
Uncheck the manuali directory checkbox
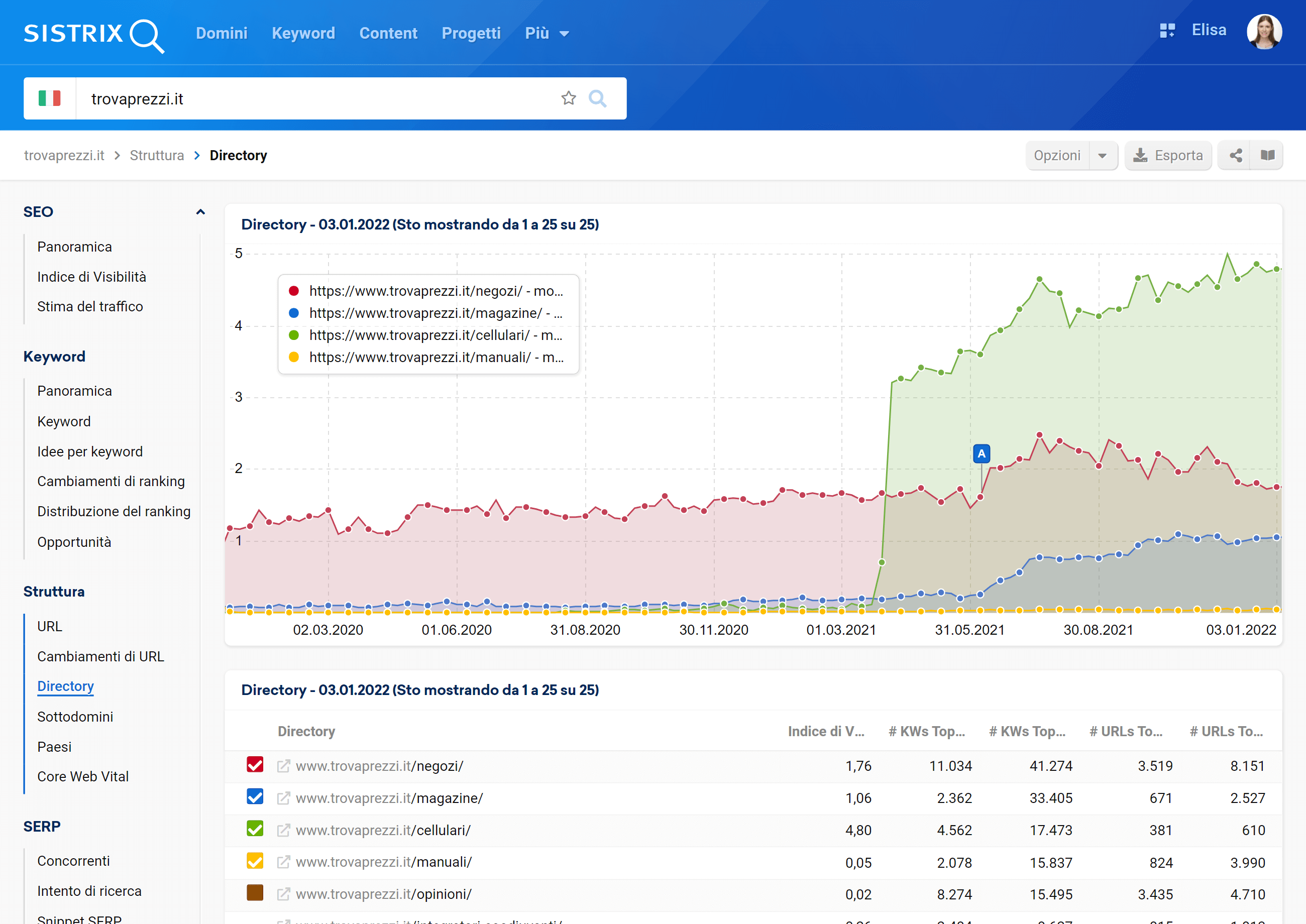point(255,860)
